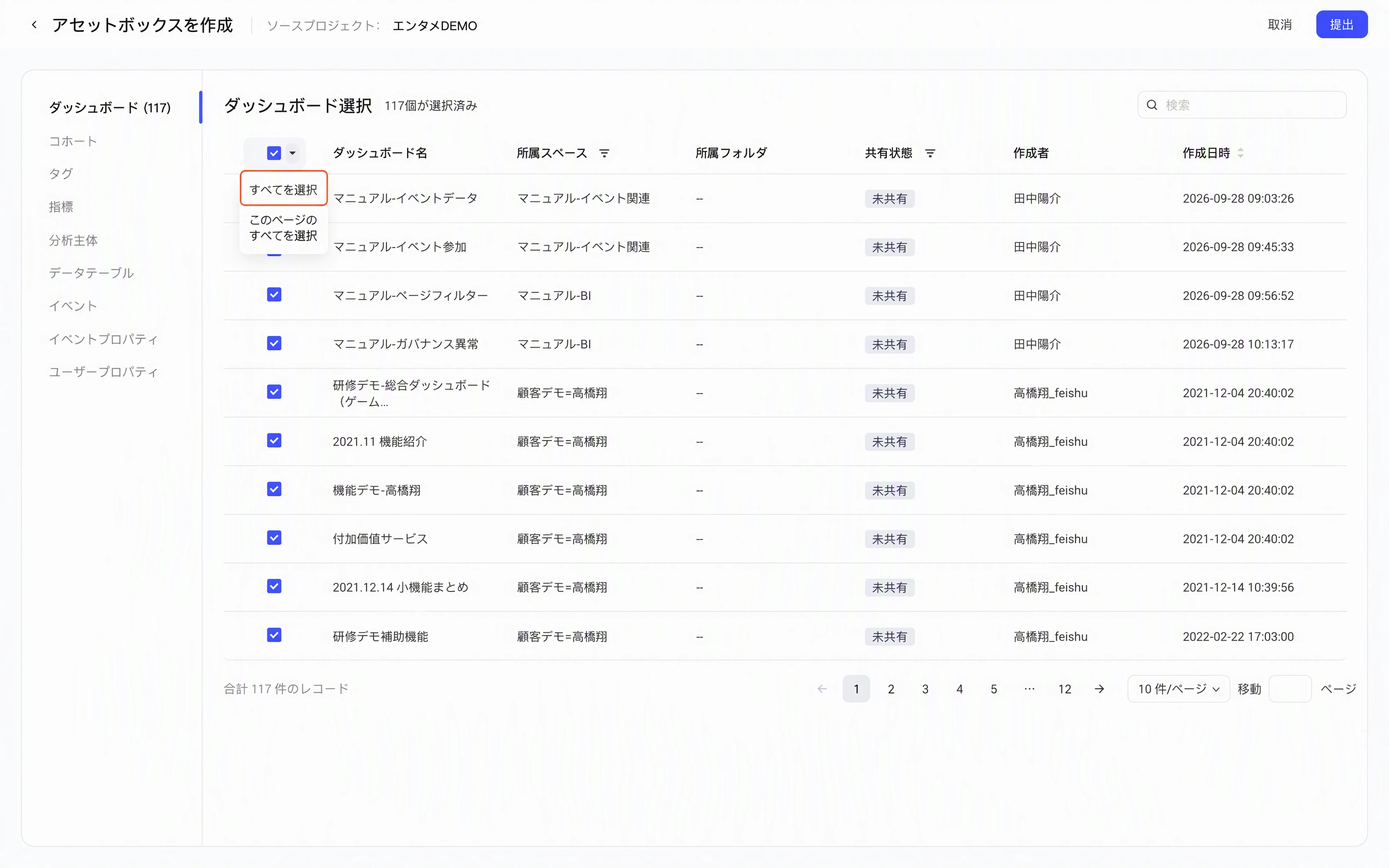Screen dimensions: 1389x868
Task: Uncheck 機能デモ-高橋翔 row checkbox
Action: click(274, 490)
